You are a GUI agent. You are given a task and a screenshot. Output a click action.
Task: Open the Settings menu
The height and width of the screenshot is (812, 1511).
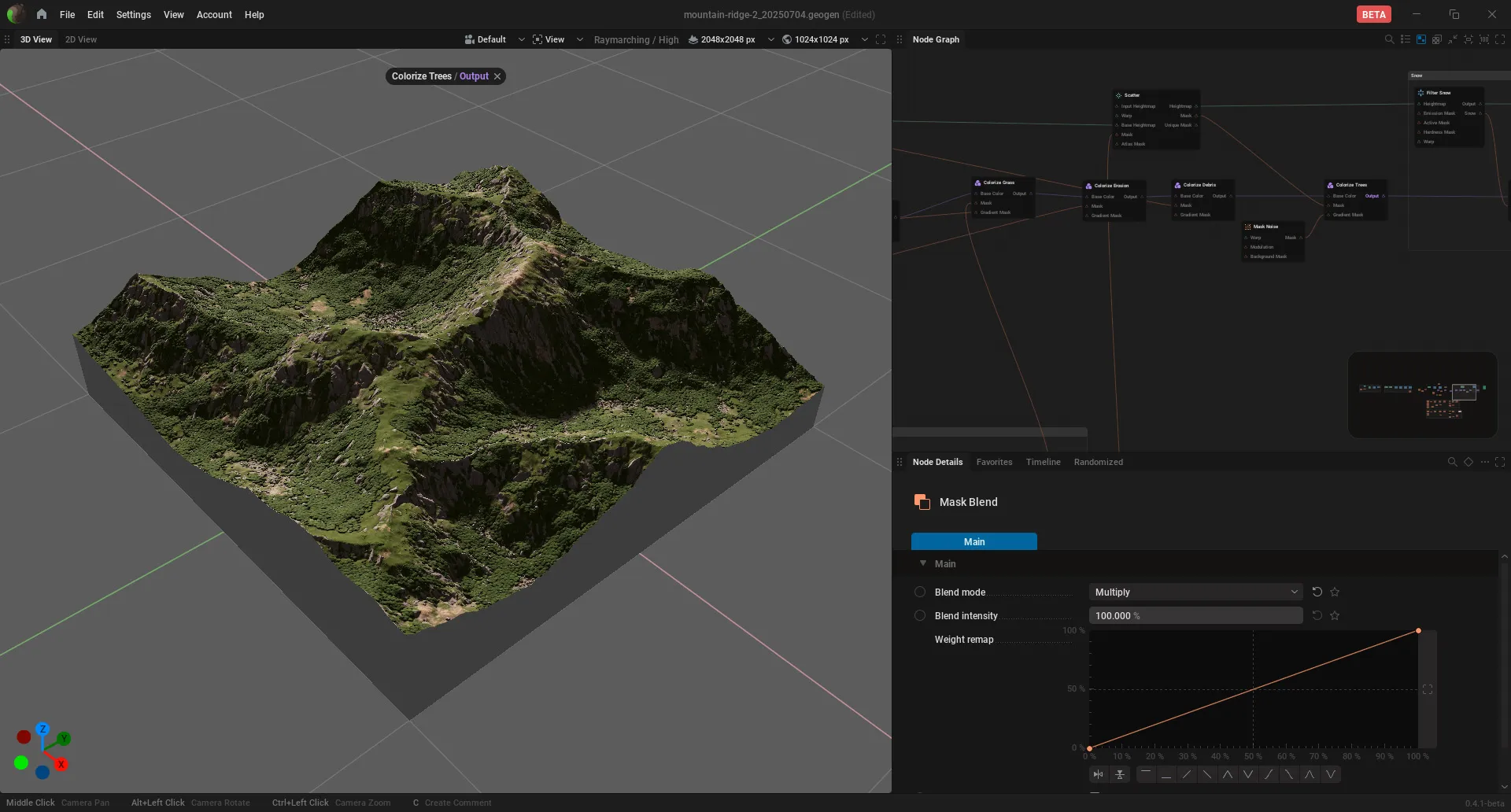[133, 14]
